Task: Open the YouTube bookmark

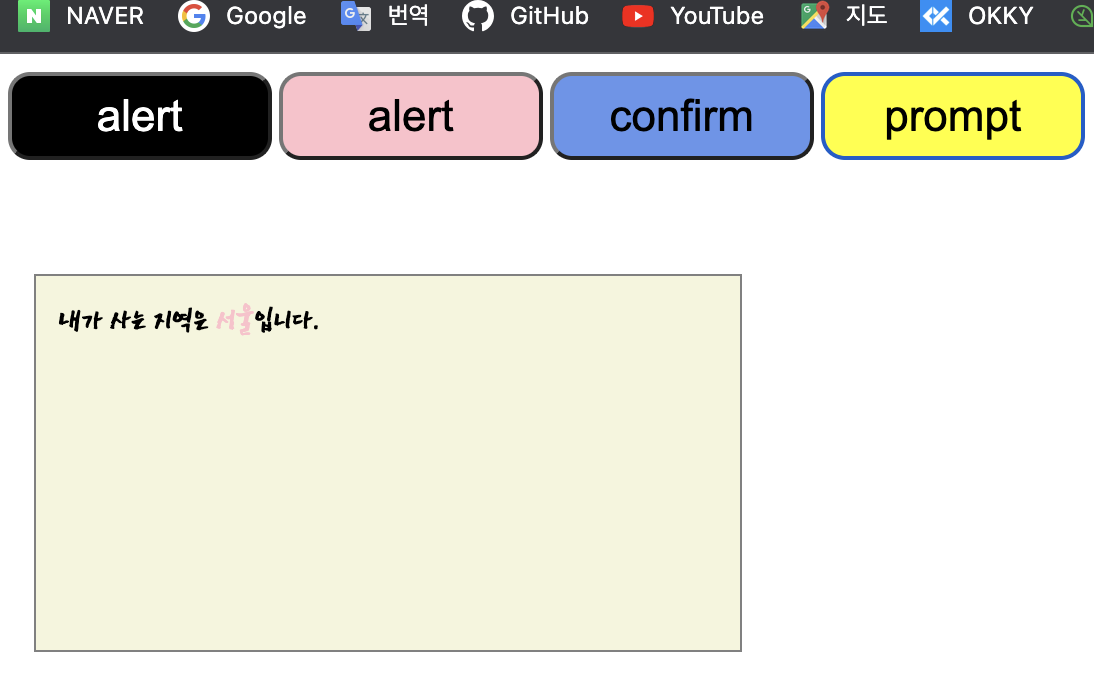Action: coord(693,16)
